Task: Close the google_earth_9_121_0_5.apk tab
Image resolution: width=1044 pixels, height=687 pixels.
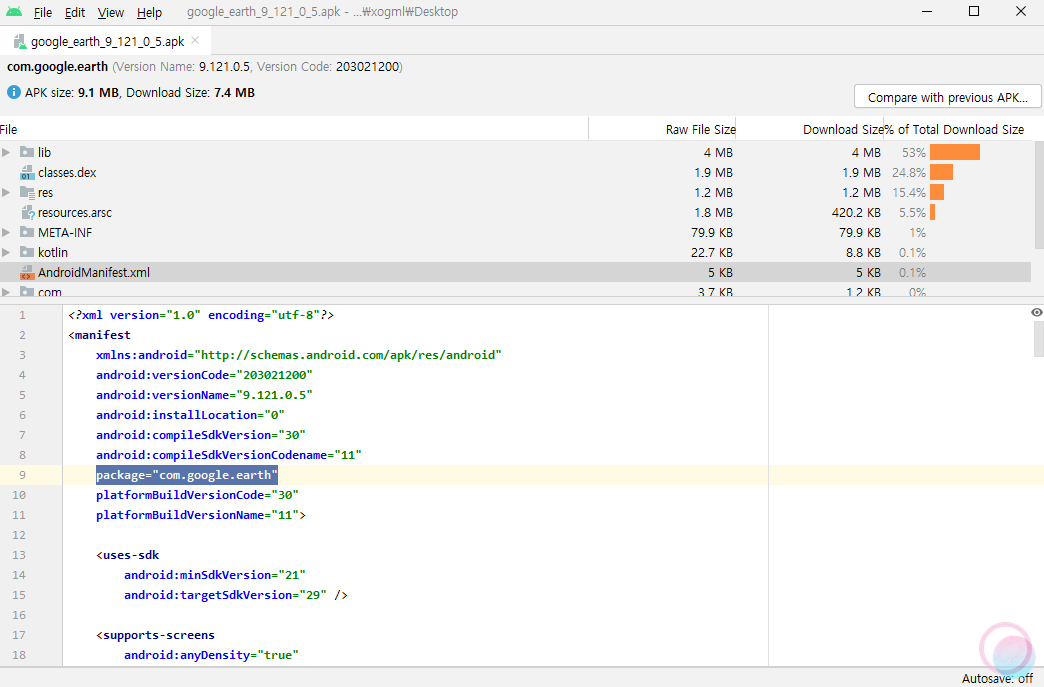Action: (195, 41)
